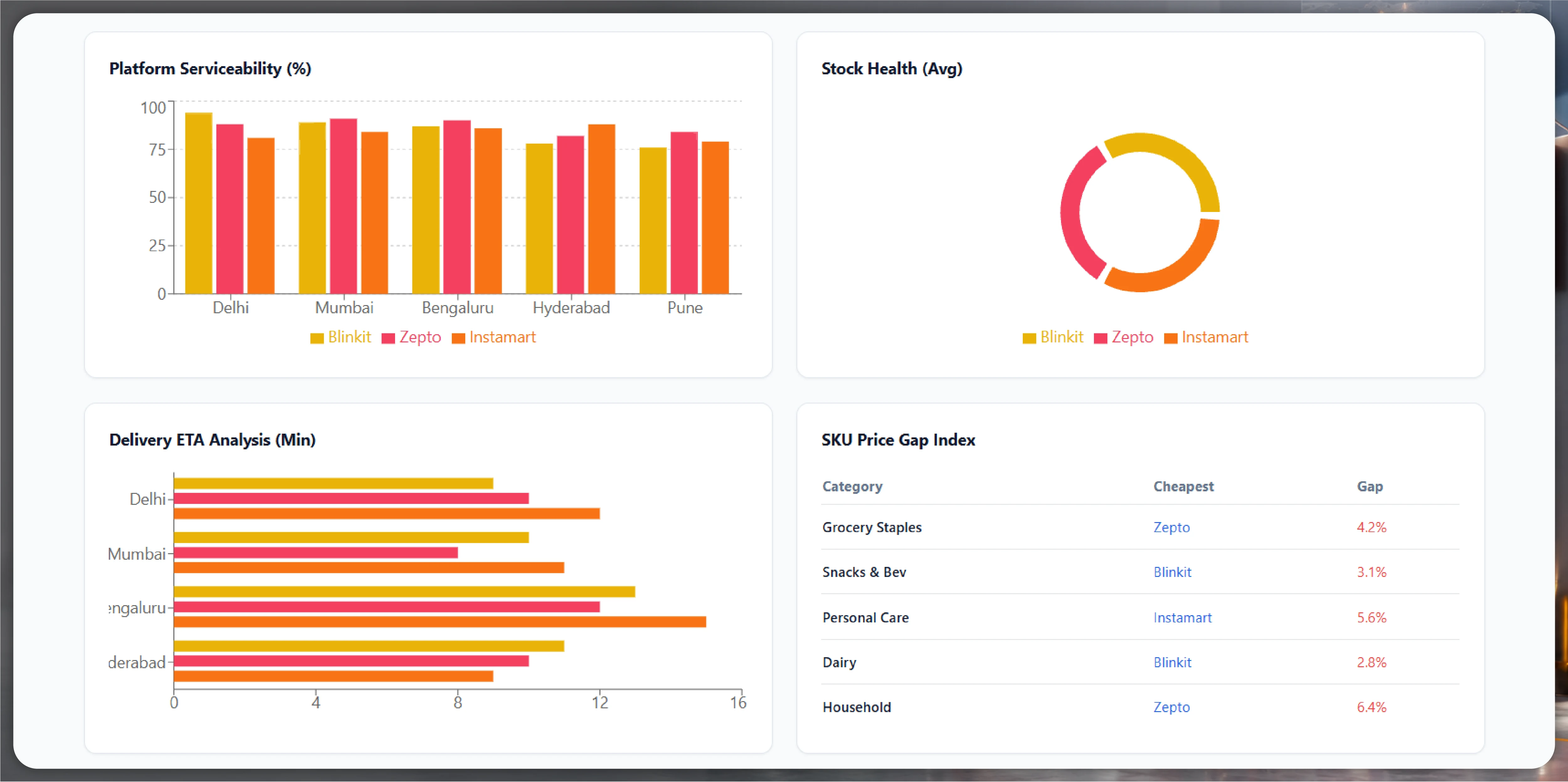
Task: Open Blinkit link in Dairy row
Action: tap(1172, 662)
